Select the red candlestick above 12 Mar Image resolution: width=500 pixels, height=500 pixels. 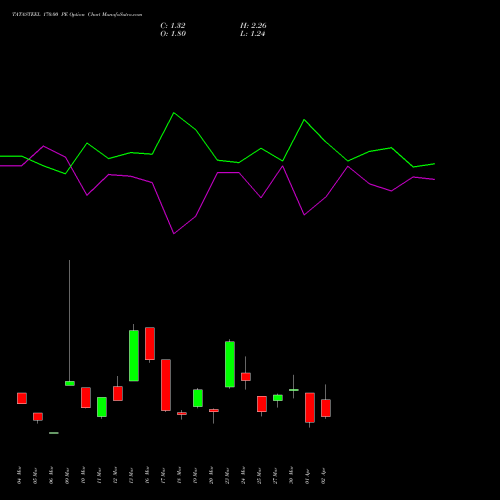click(118, 393)
